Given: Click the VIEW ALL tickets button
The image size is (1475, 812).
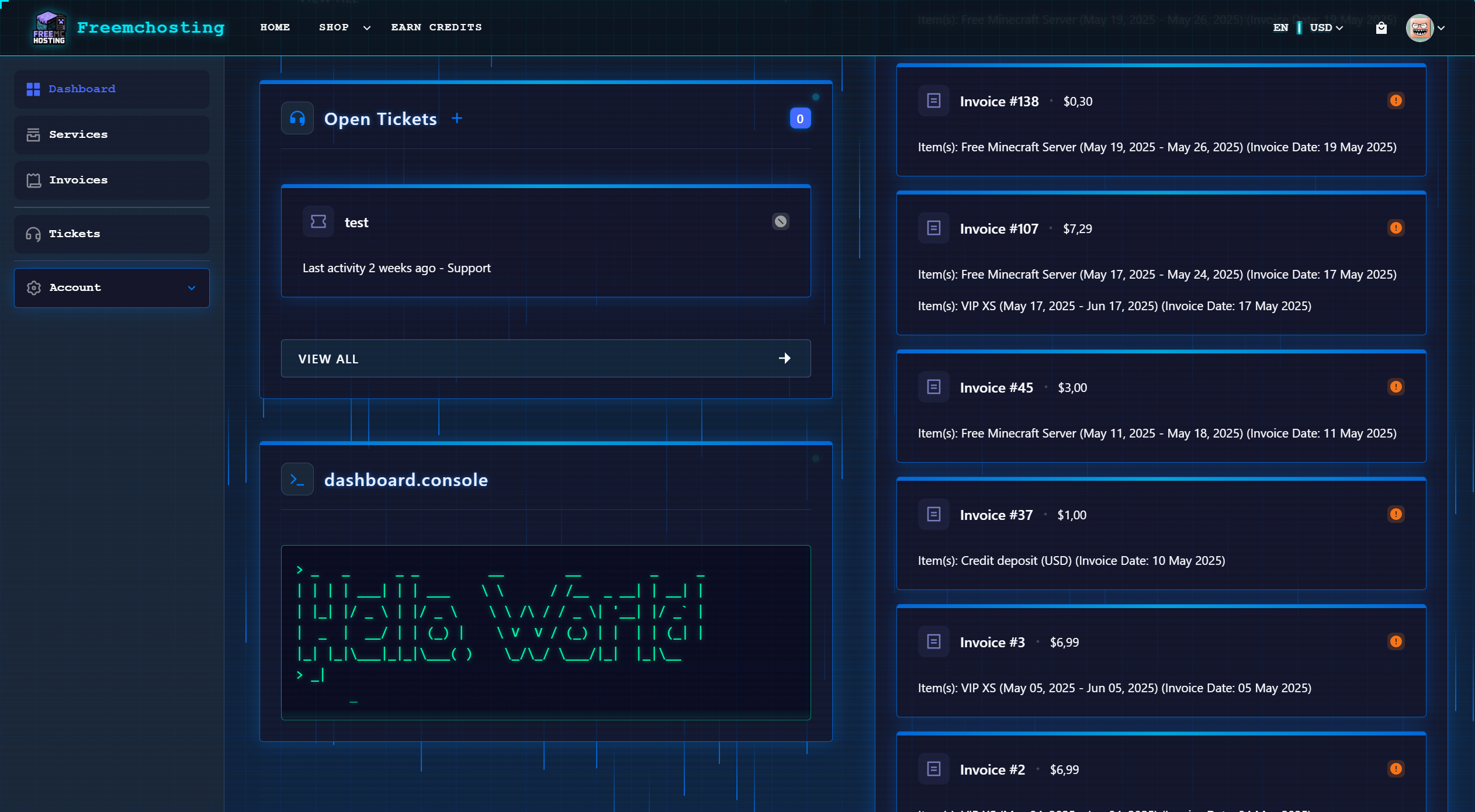Looking at the screenshot, I should click(x=545, y=359).
